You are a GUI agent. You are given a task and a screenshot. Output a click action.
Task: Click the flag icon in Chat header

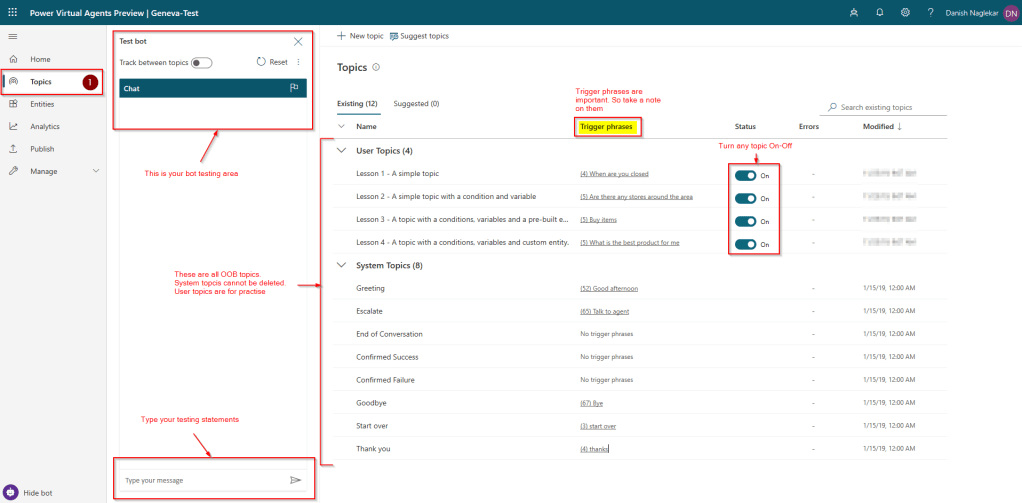294,88
